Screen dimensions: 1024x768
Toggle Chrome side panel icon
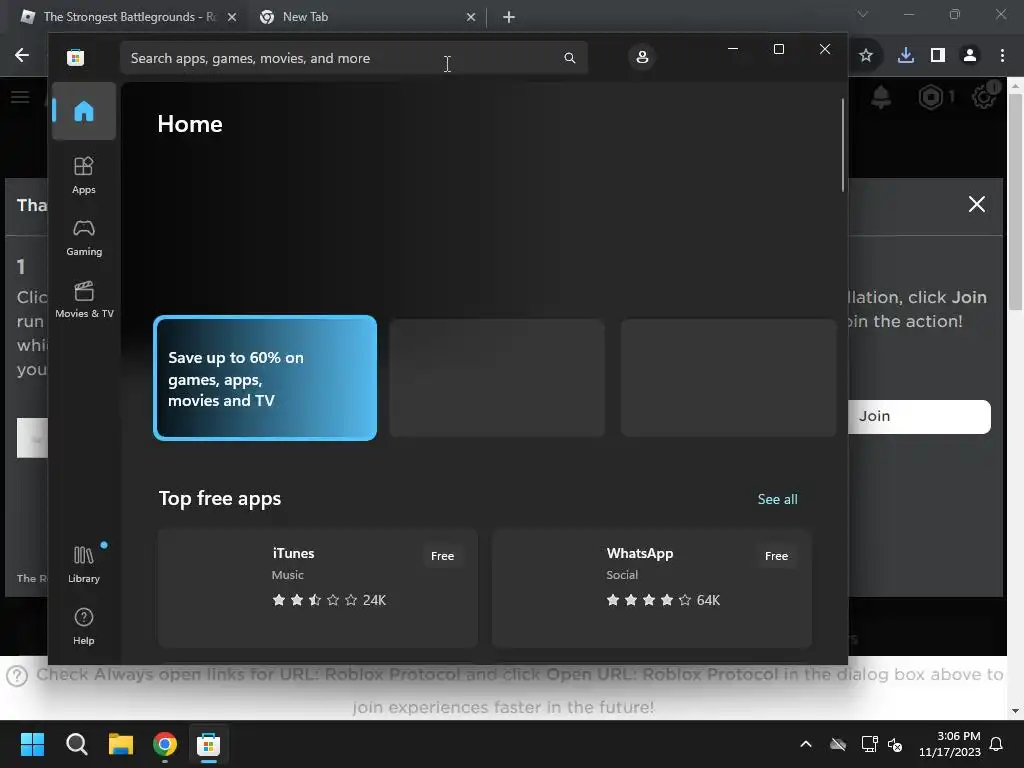point(938,56)
